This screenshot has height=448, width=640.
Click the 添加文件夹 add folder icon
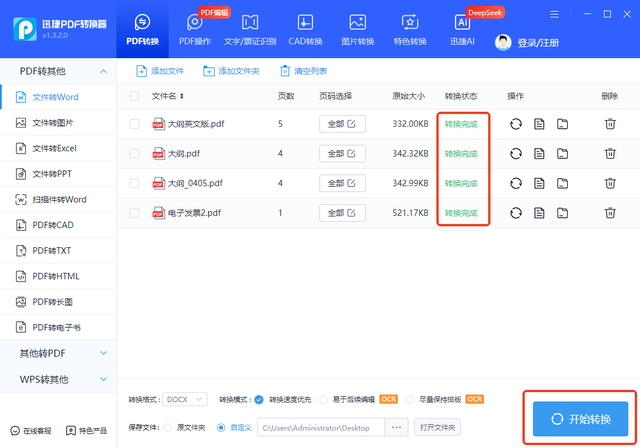click(209, 72)
